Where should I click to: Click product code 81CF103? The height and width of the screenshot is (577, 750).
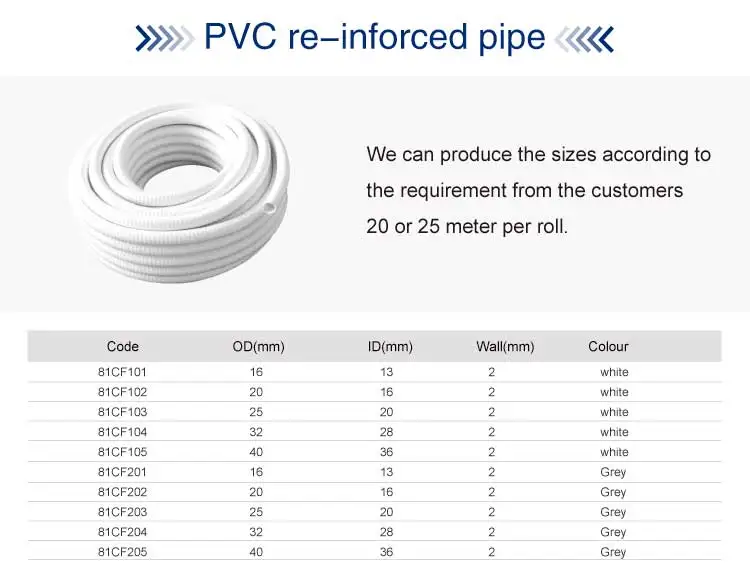tap(122, 412)
